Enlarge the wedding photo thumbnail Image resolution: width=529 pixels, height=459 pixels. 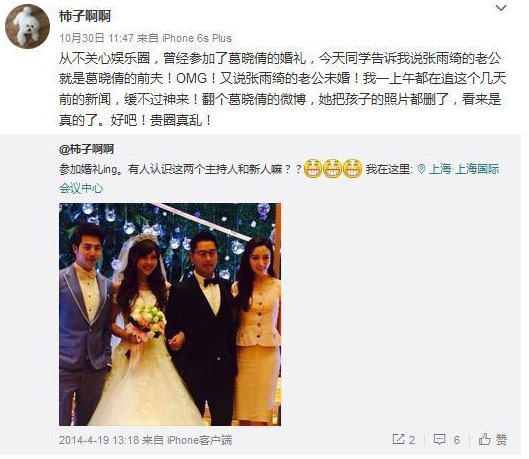170,314
